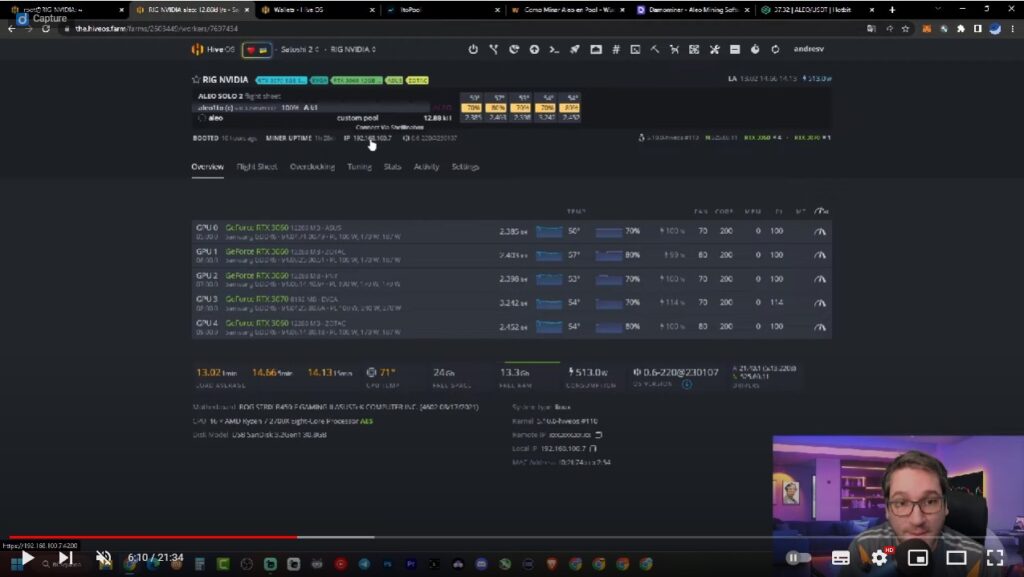Toggle subtitles in the video player
1024x577 pixels.
pos(840,557)
